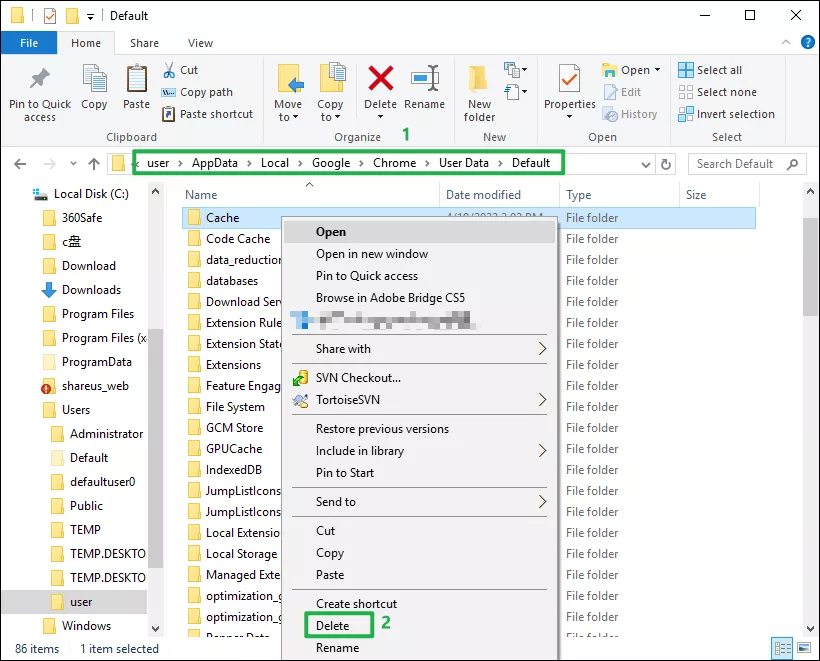Open the Copy to ribbon command

coord(331,94)
